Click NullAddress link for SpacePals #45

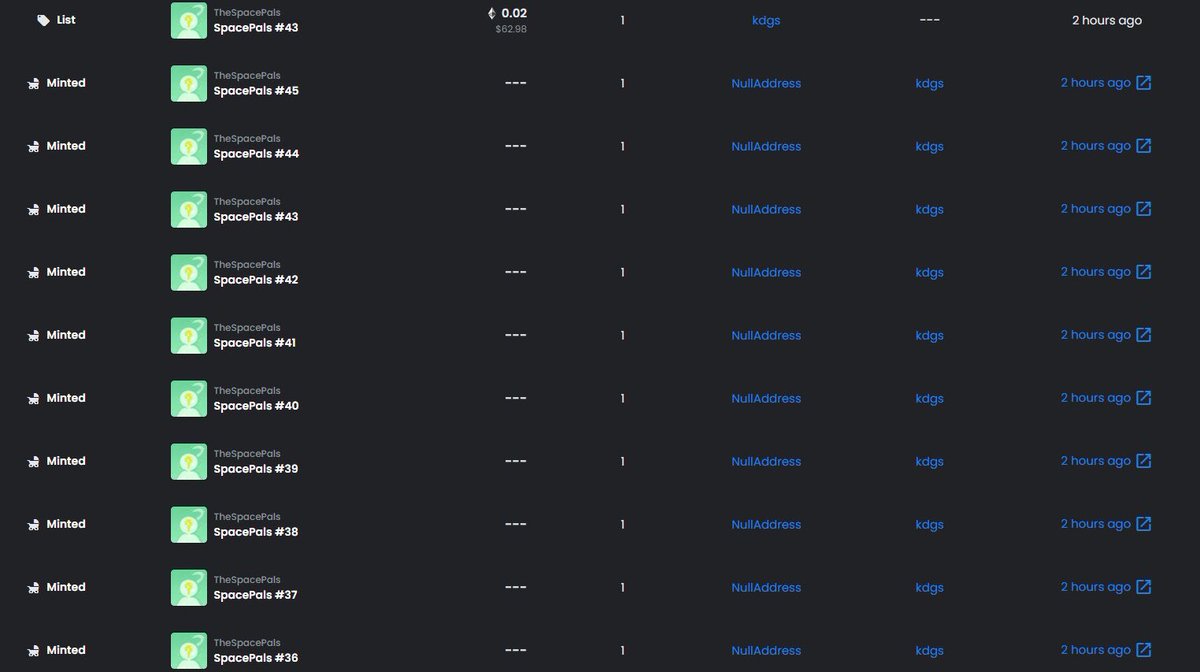766,84
